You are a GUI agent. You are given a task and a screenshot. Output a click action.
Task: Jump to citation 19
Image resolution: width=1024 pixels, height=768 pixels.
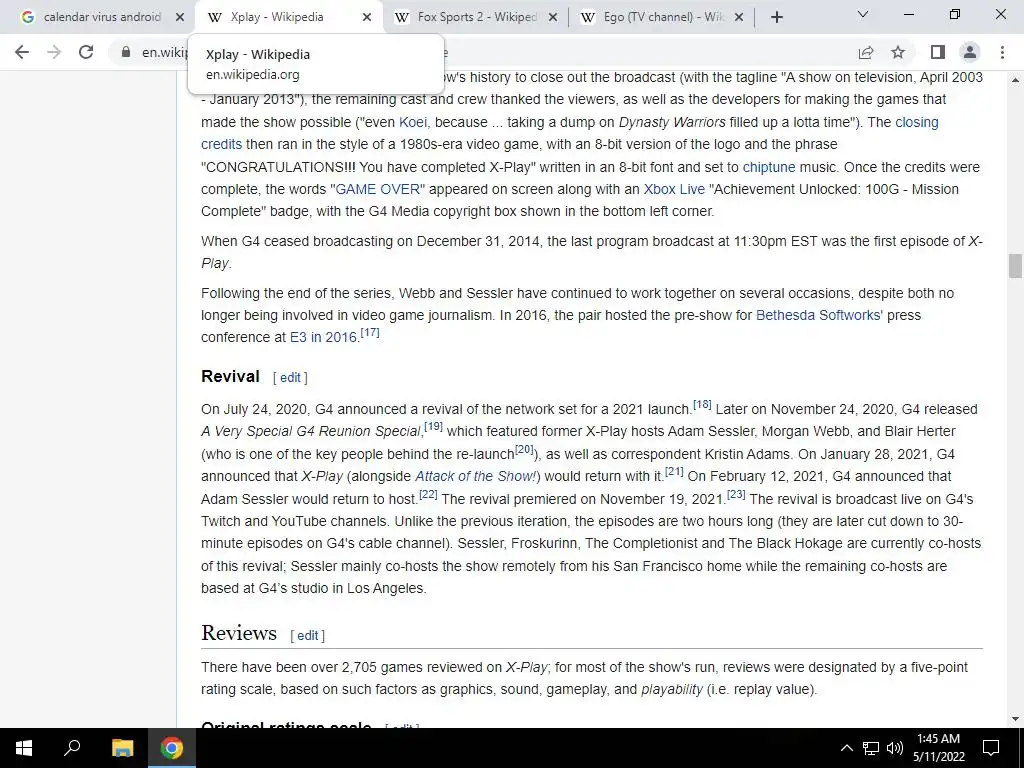tap(433, 426)
